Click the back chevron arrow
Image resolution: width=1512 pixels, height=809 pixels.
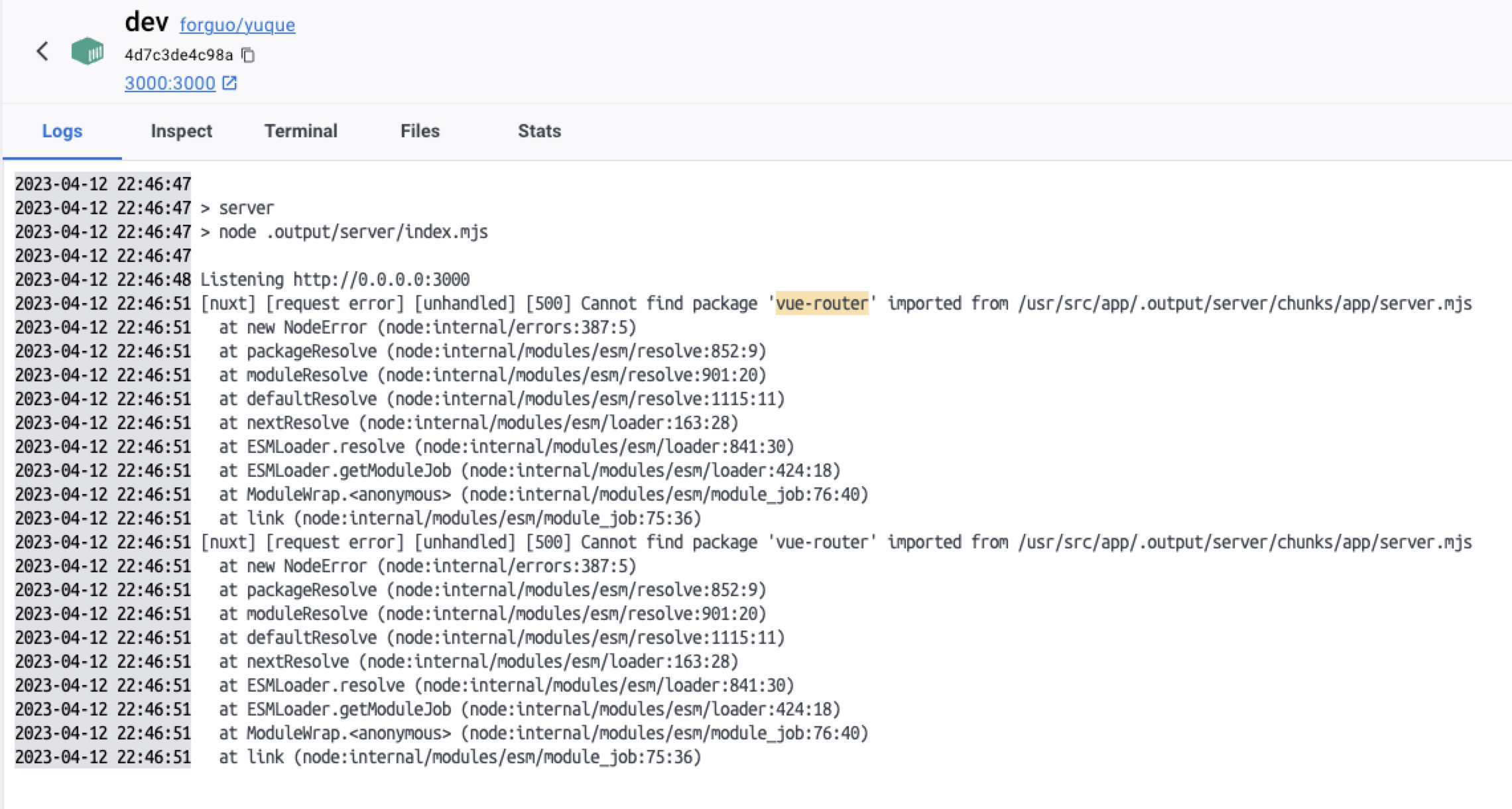pyautogui.click(x=42, y=51)
